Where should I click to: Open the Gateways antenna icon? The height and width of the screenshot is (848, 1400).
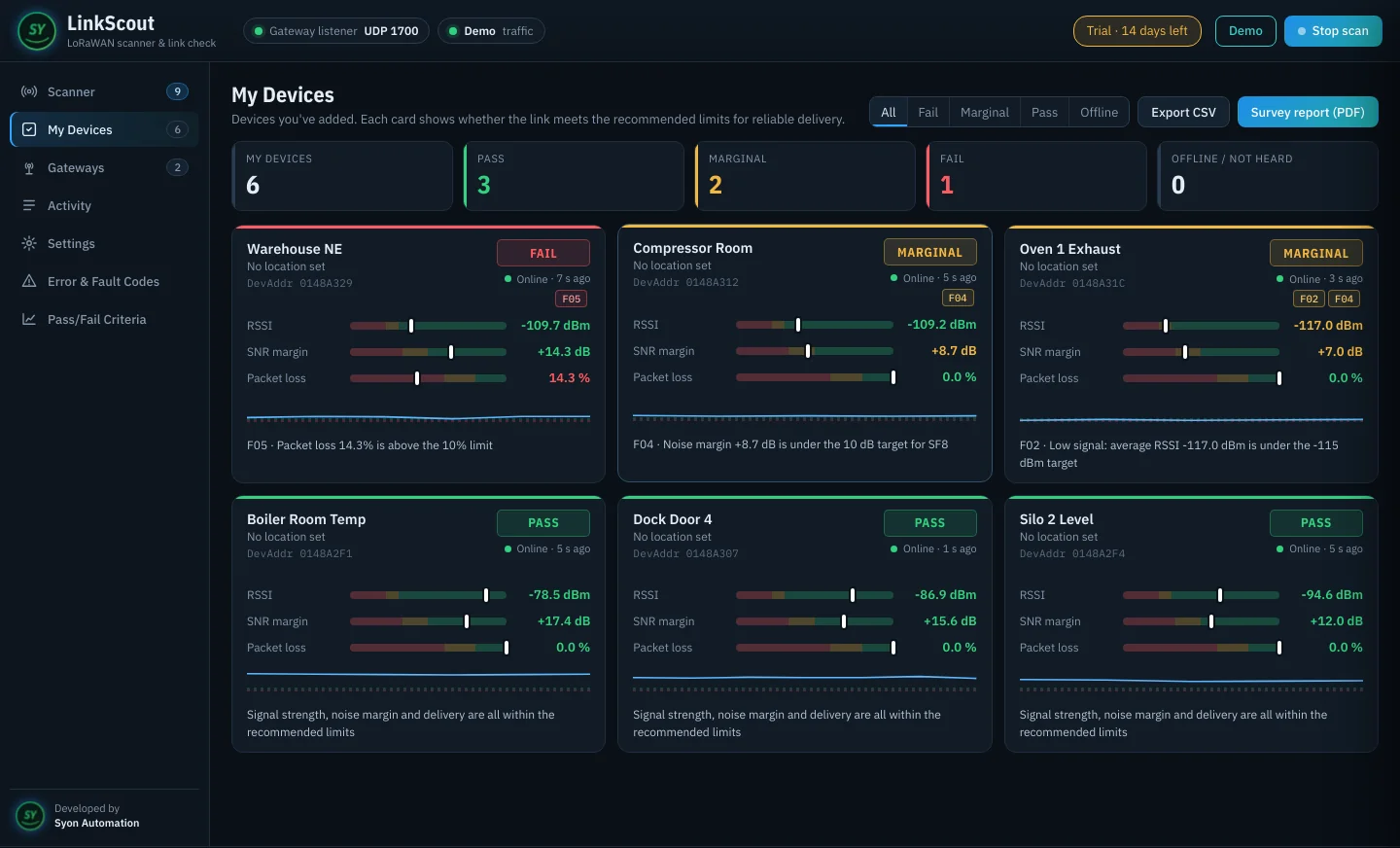pos(29,167)
